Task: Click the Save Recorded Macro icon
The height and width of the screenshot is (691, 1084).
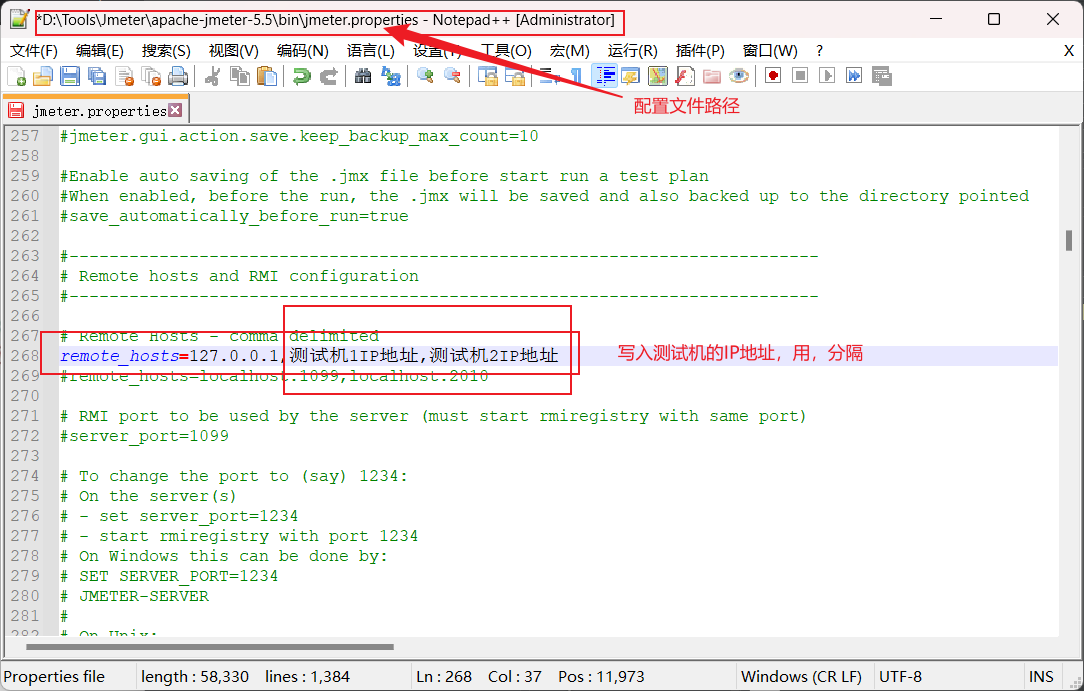Action: (x=881, y=76)
